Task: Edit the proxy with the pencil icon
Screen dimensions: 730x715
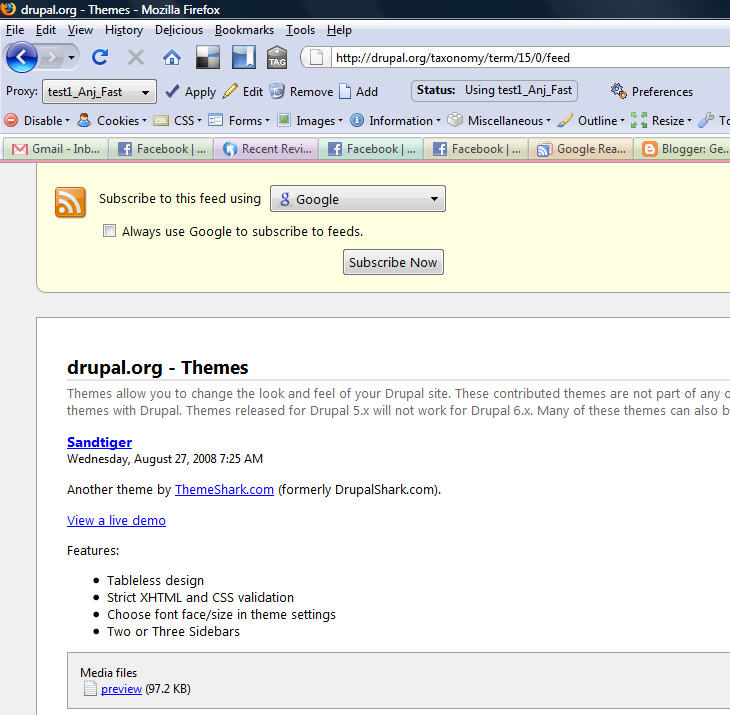Action: 243,91
